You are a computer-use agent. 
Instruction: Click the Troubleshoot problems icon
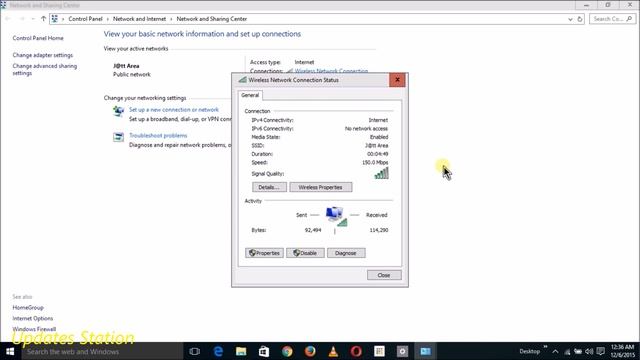click(118, 137)
